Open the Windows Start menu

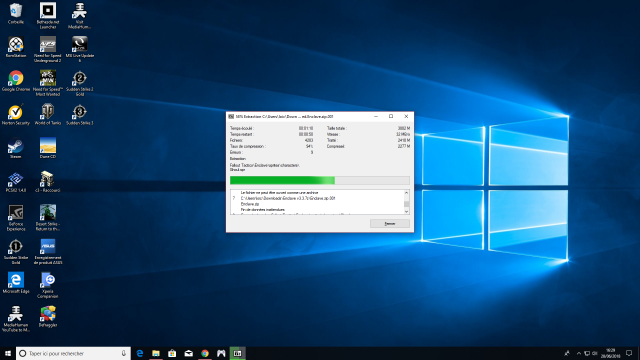coord(8,353)
